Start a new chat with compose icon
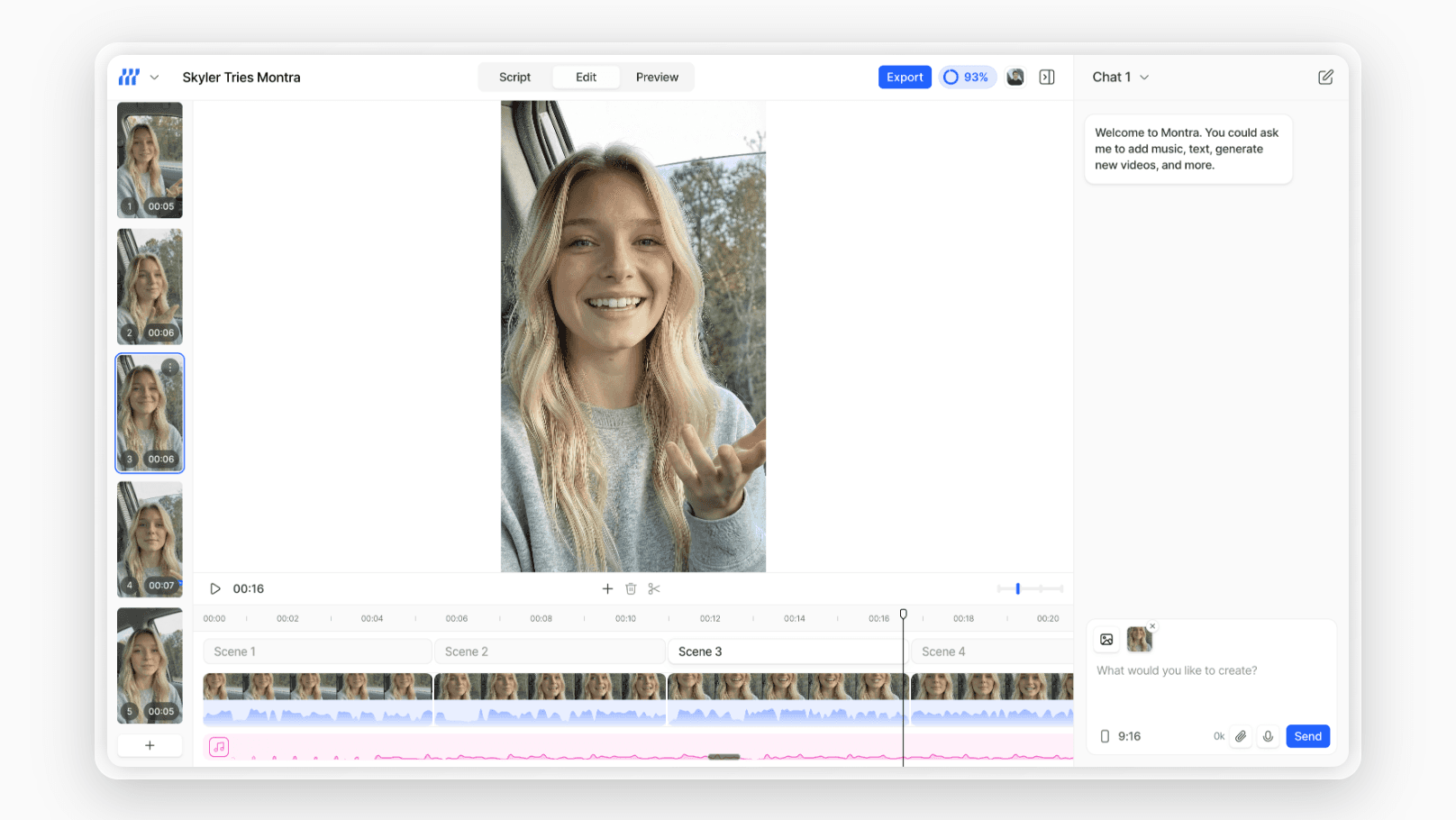Image resolution: width=1456 pixels, height=820 pixels. pyautogui.click(x=1325, y=77)
